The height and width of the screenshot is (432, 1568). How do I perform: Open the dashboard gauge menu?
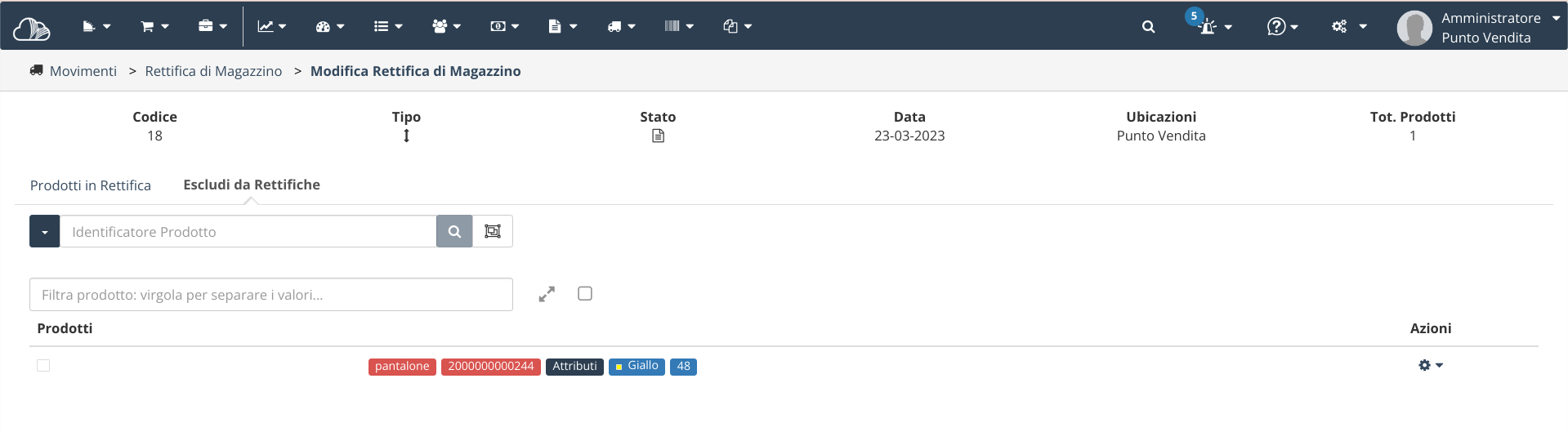click(330, 26)
